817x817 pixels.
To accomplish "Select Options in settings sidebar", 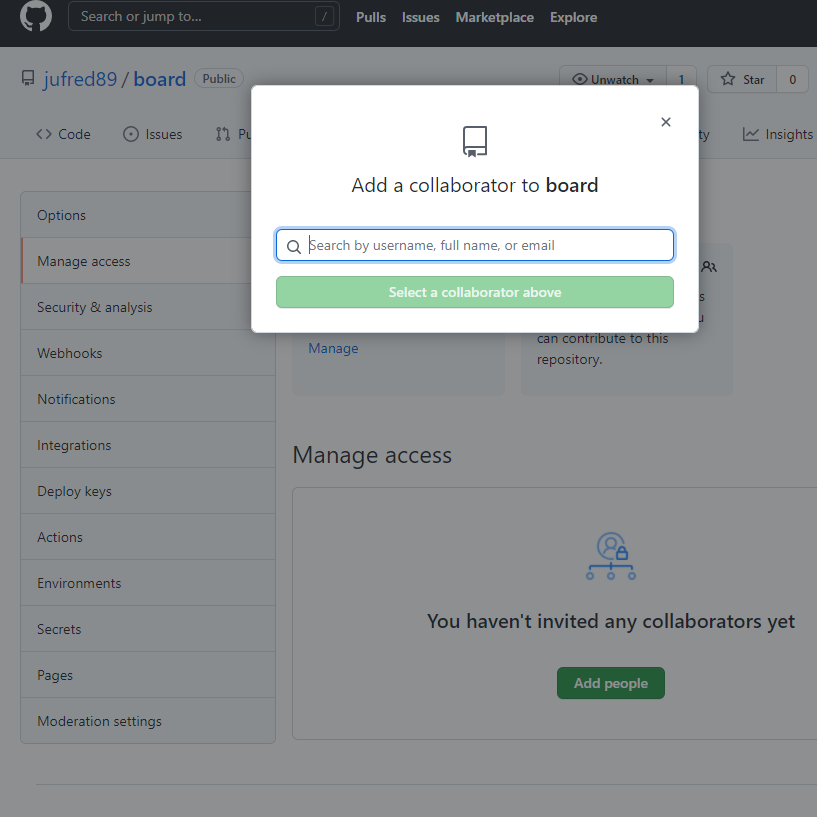I will click(x=147, y=215).
